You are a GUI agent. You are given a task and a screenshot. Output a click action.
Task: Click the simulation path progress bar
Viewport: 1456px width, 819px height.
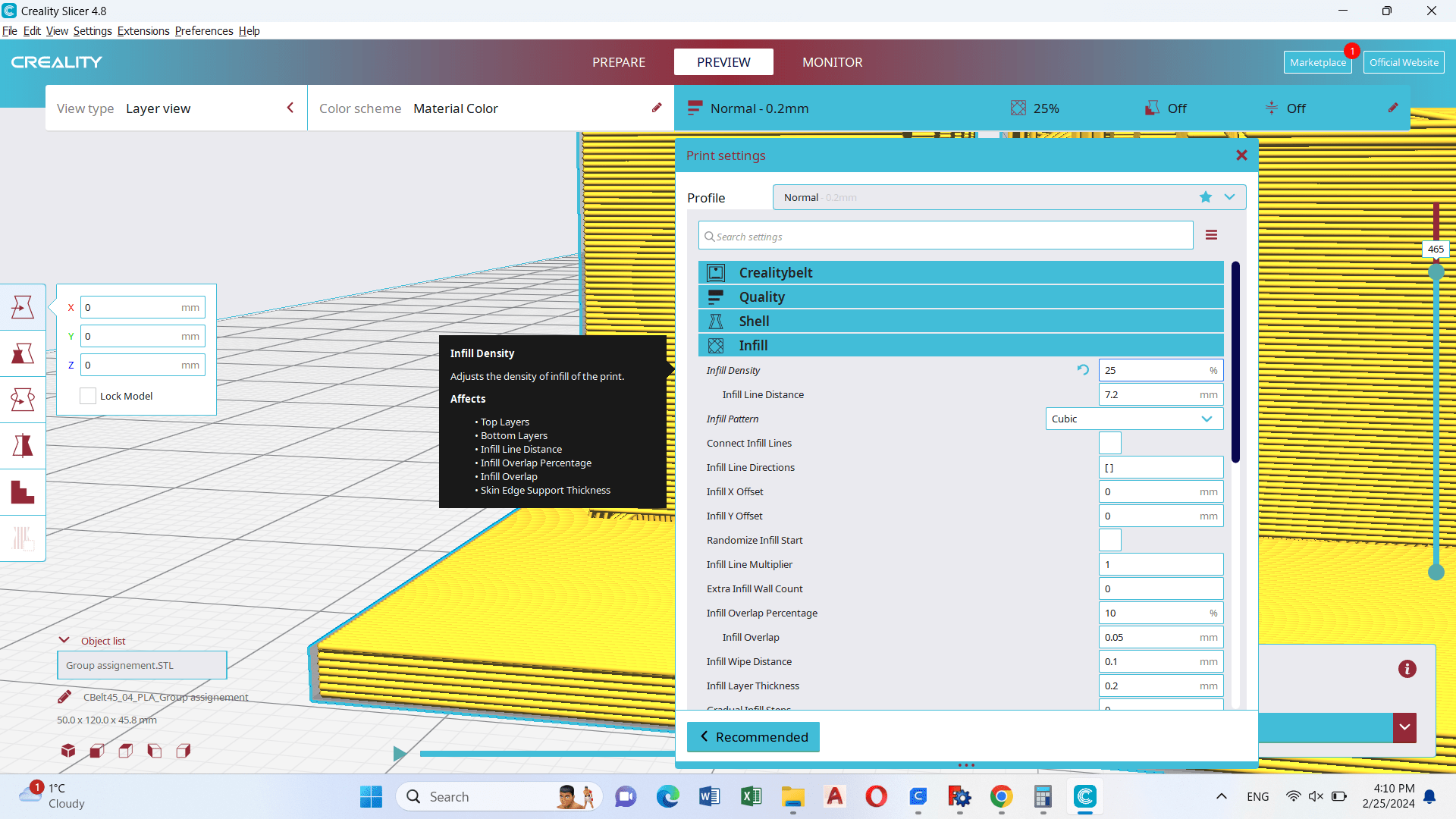coord(546,754)
